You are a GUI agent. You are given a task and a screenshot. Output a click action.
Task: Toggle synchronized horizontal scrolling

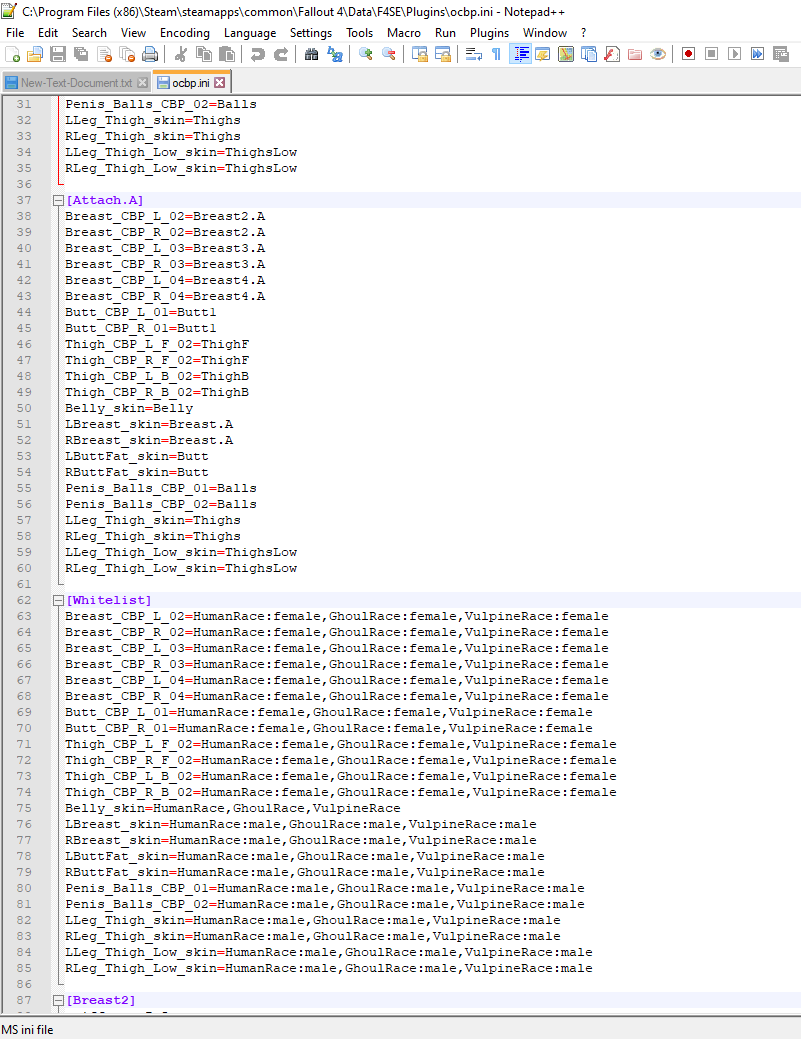(x=443, y=54)
